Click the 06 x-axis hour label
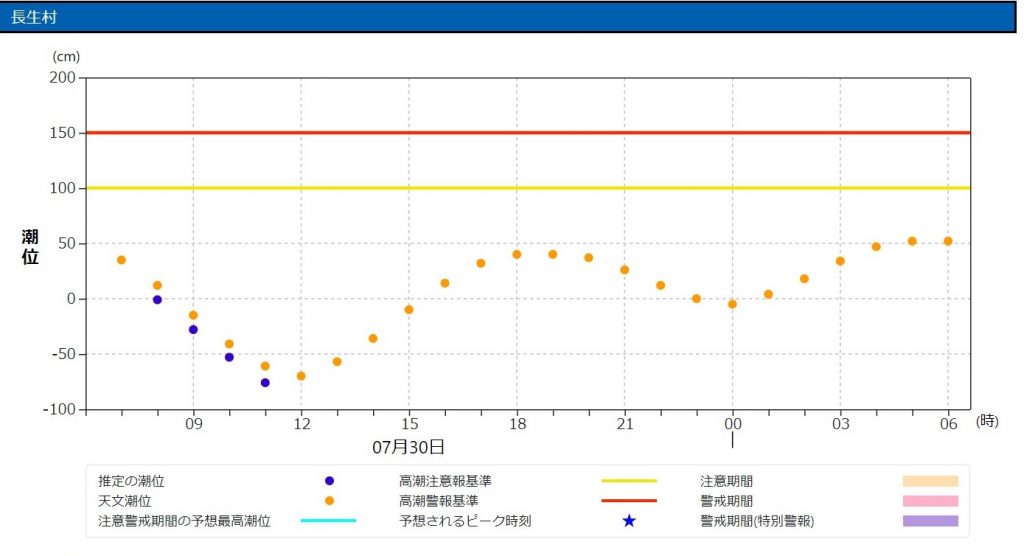 click(x=948, y=424)
